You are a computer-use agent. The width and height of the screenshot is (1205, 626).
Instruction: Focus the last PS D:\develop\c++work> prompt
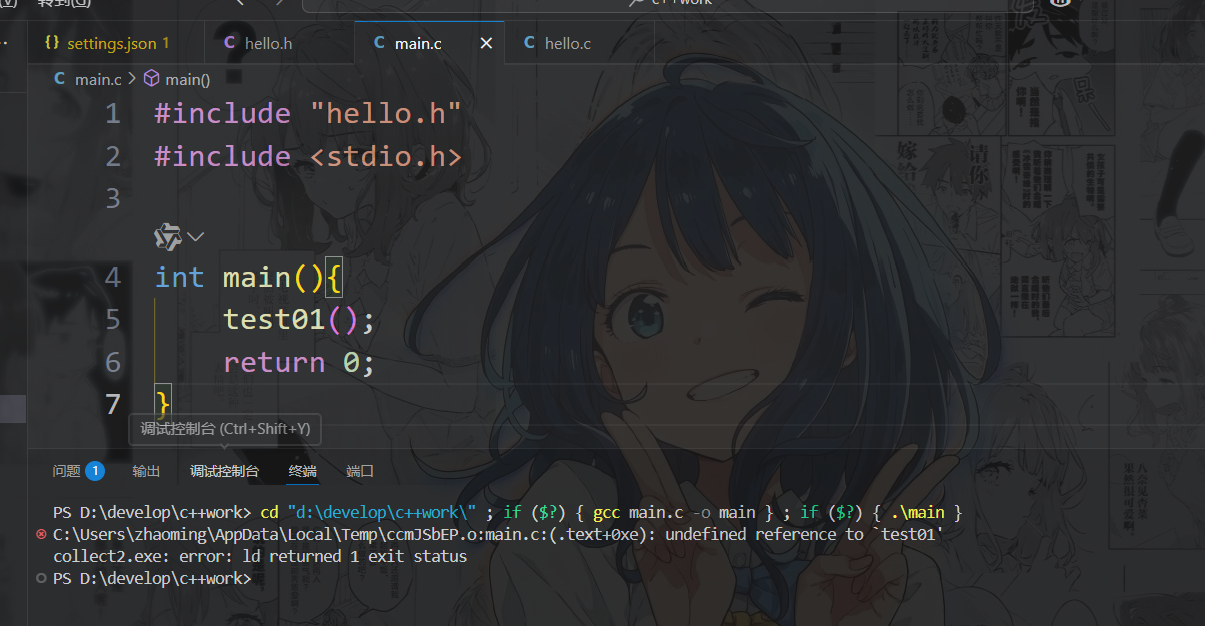[x=152, y=578]
